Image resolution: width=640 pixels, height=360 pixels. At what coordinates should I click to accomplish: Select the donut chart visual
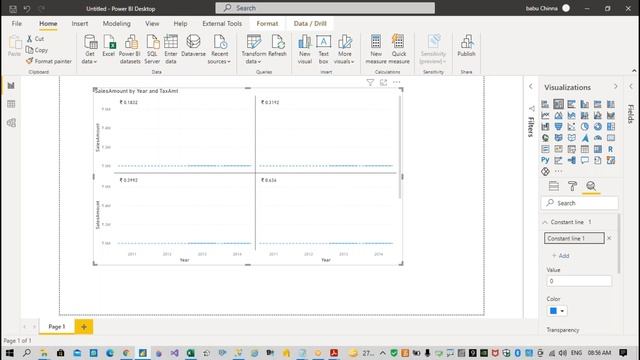click(x=598, y=127)
